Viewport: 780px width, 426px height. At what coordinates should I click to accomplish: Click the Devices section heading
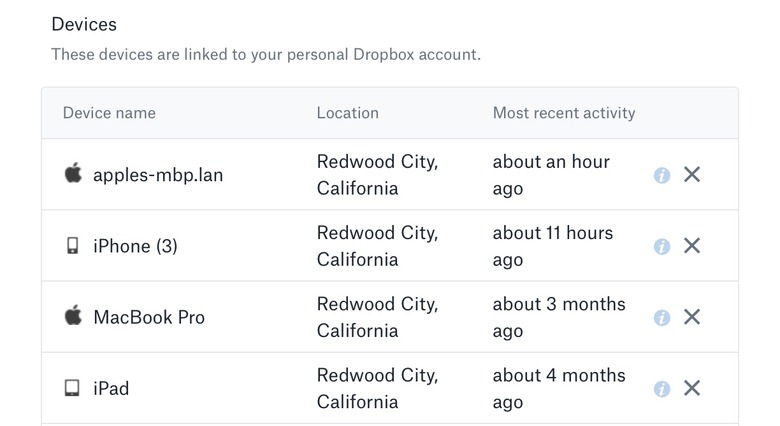point(84,23)
